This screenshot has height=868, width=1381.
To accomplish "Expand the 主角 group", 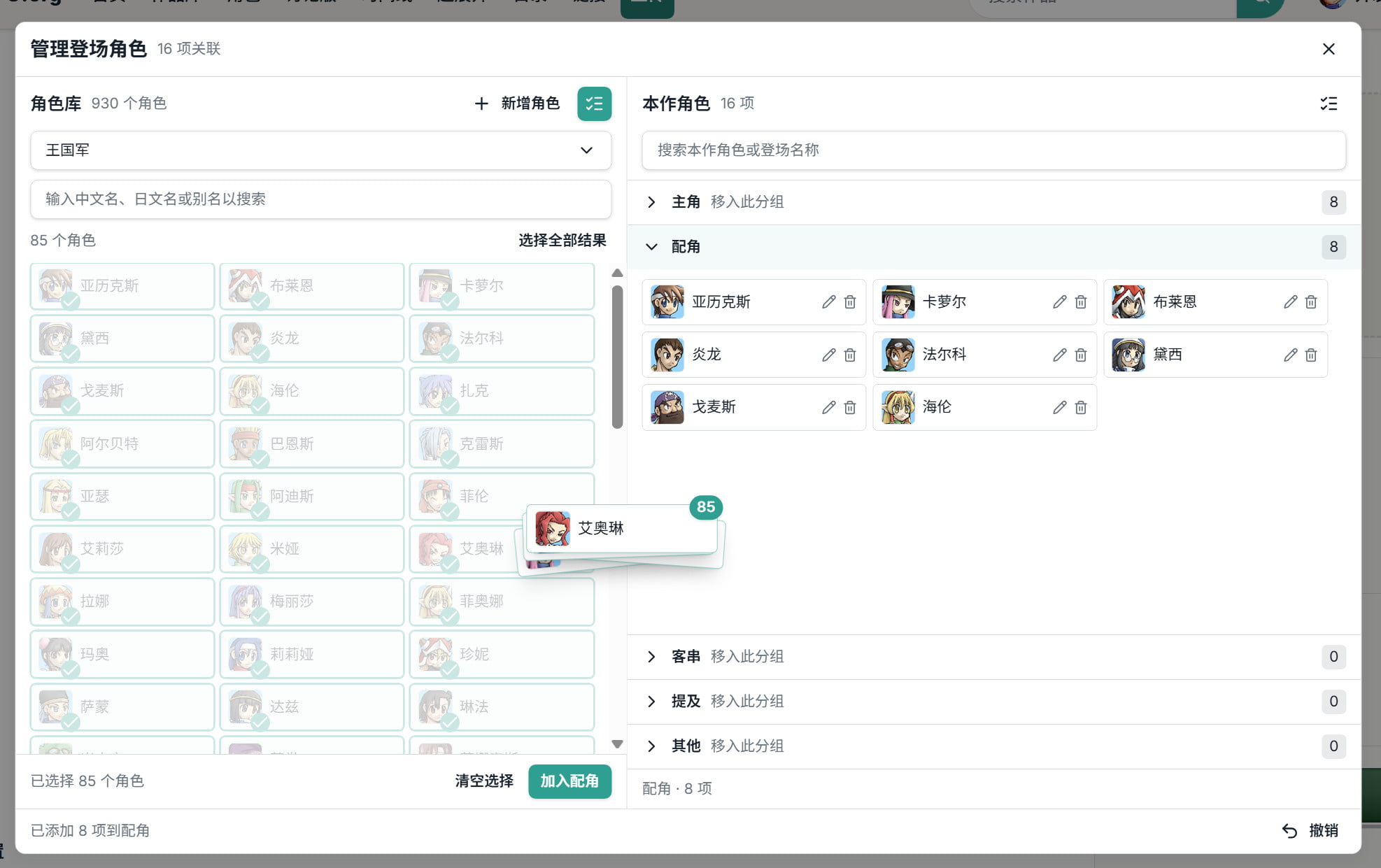I will coord(651,202).
